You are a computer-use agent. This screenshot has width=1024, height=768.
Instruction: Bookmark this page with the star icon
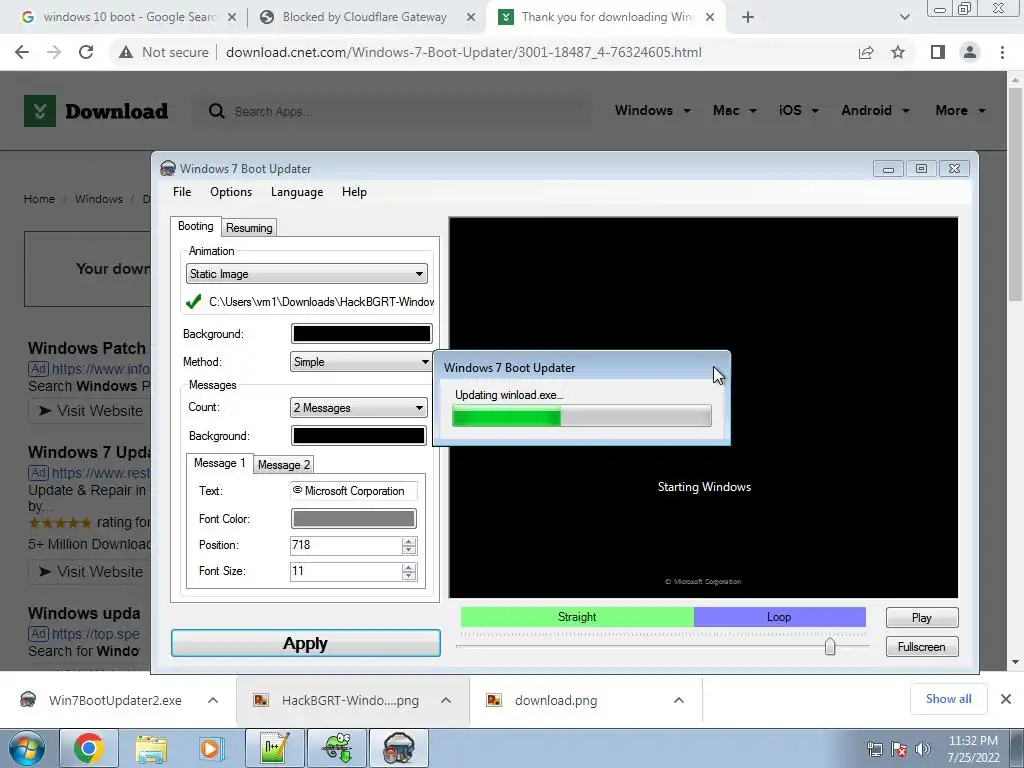898,52
